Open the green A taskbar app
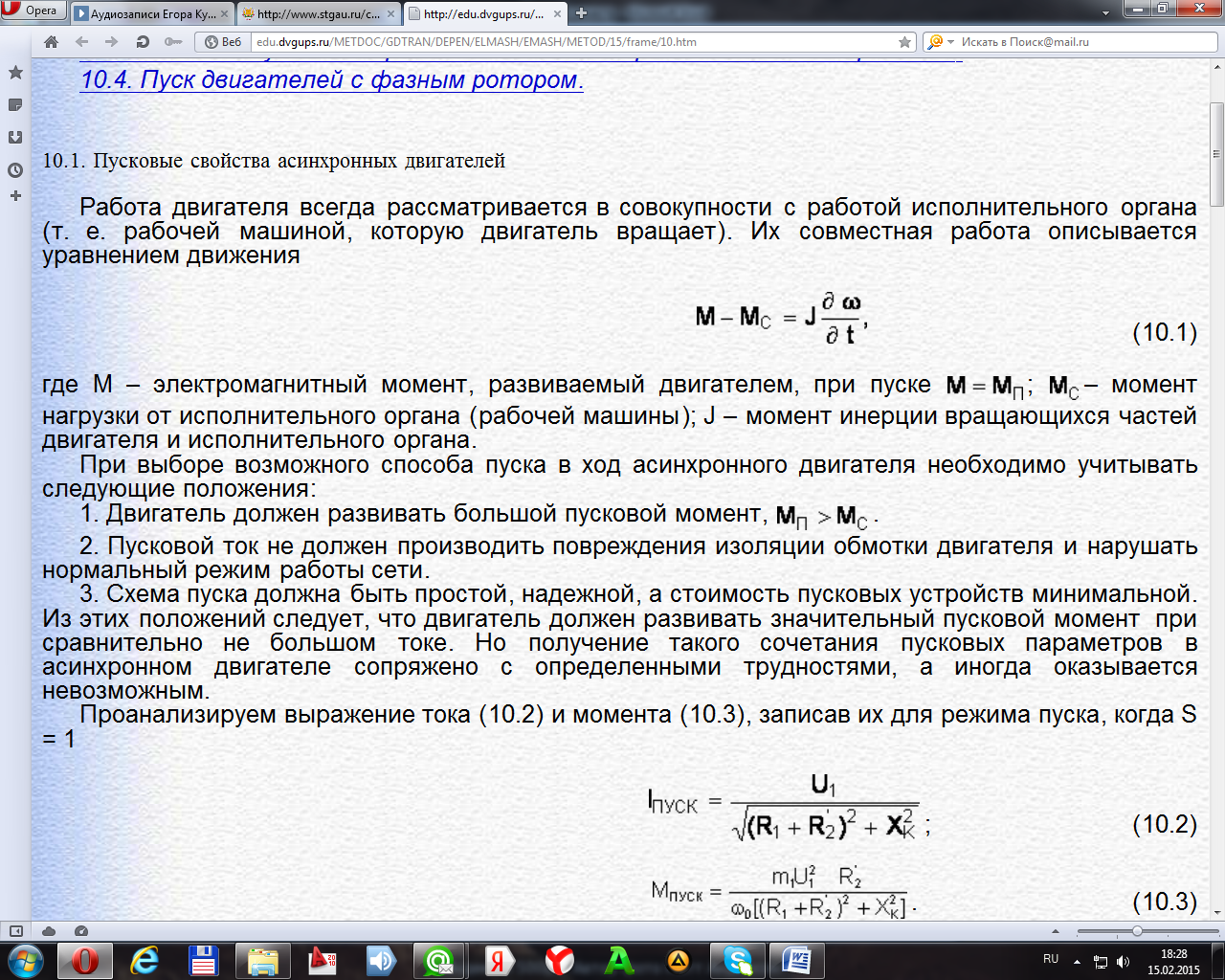This screenshot has width=1225, height=980. [619, 960]
